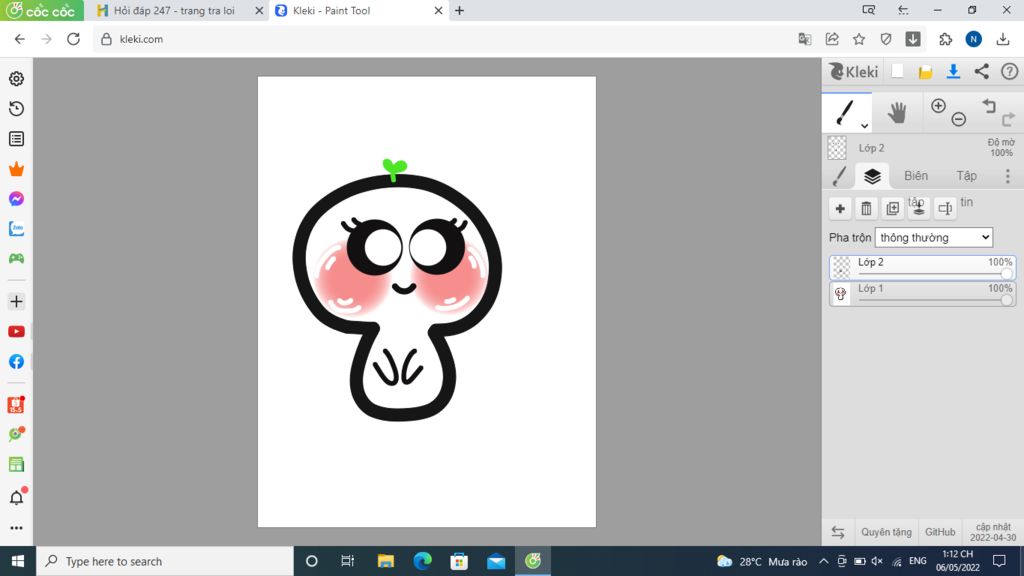Create a new blank image

[897, 71]
